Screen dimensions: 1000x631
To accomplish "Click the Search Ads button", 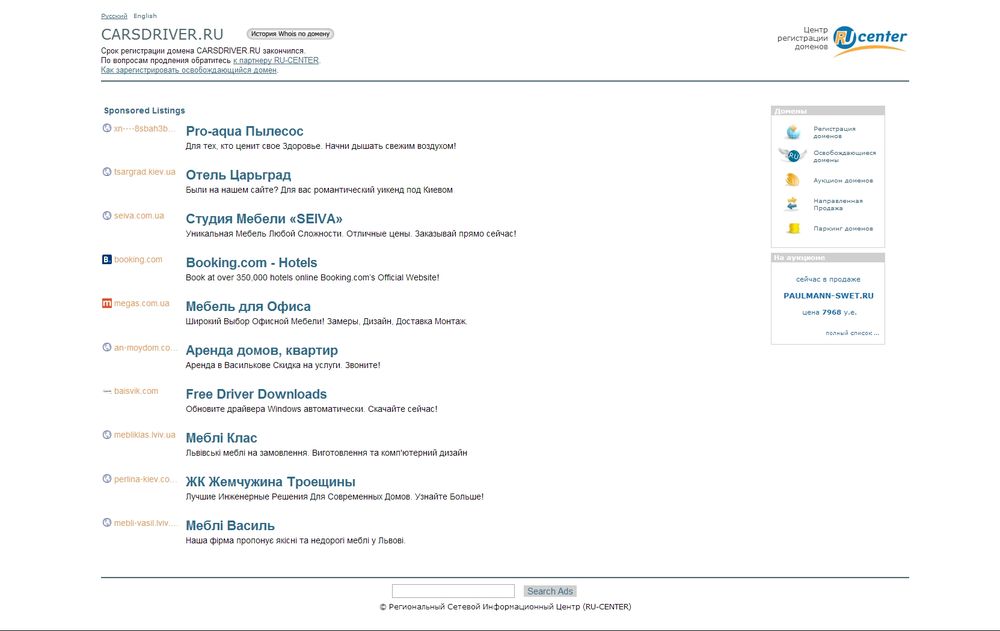I will coord(550,591).
